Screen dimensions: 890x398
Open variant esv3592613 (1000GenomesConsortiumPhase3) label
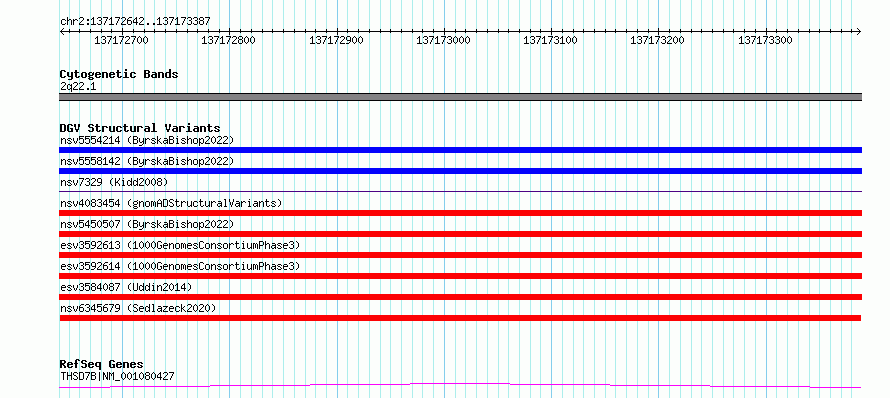click(180, 245)
